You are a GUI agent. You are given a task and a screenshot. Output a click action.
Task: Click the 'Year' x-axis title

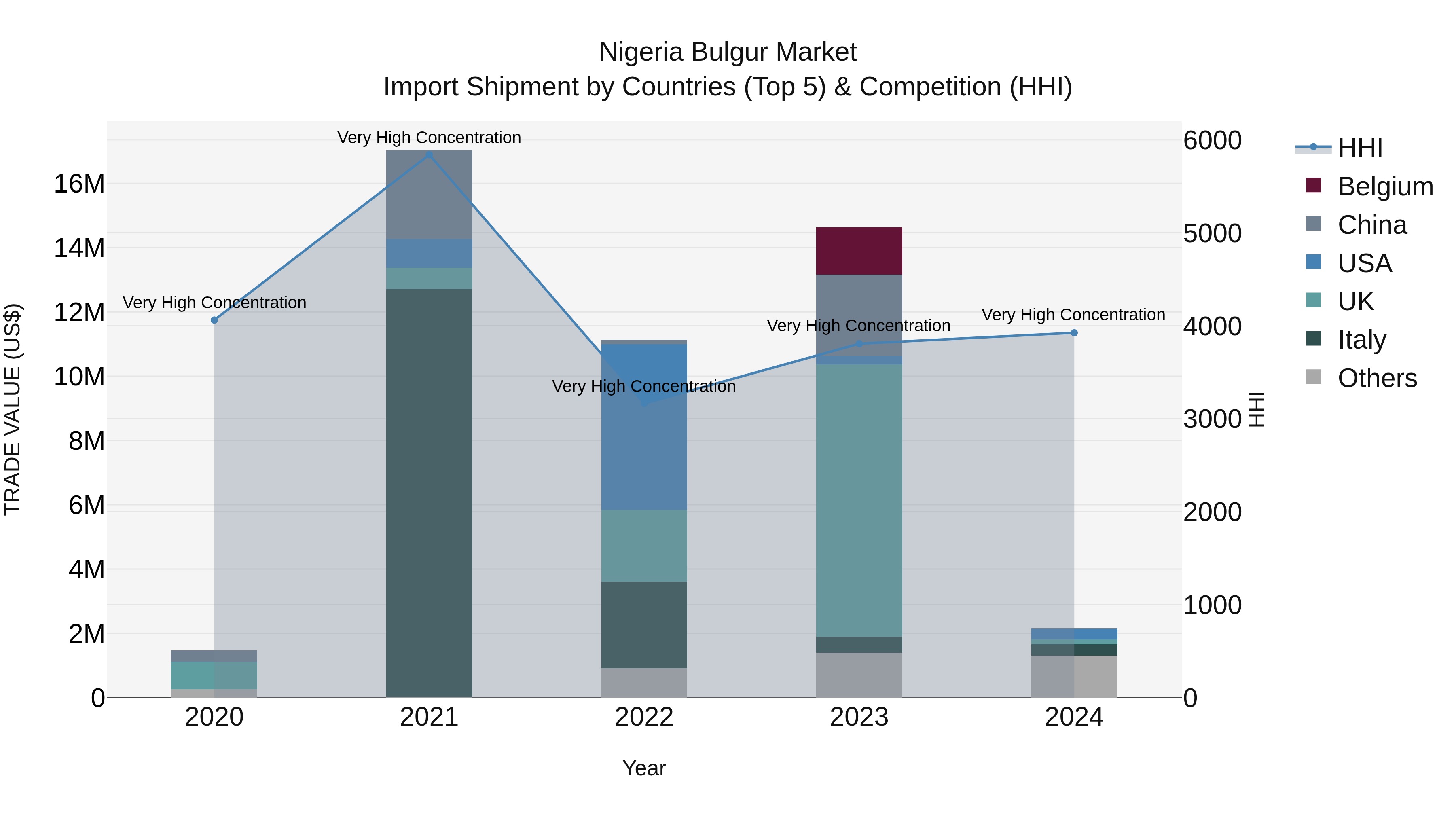(644, 768)
